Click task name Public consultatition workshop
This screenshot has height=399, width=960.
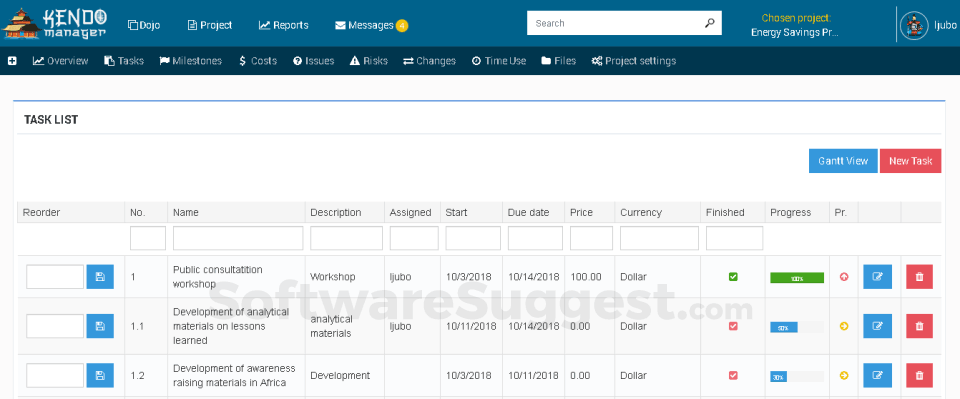coord(218,277)
